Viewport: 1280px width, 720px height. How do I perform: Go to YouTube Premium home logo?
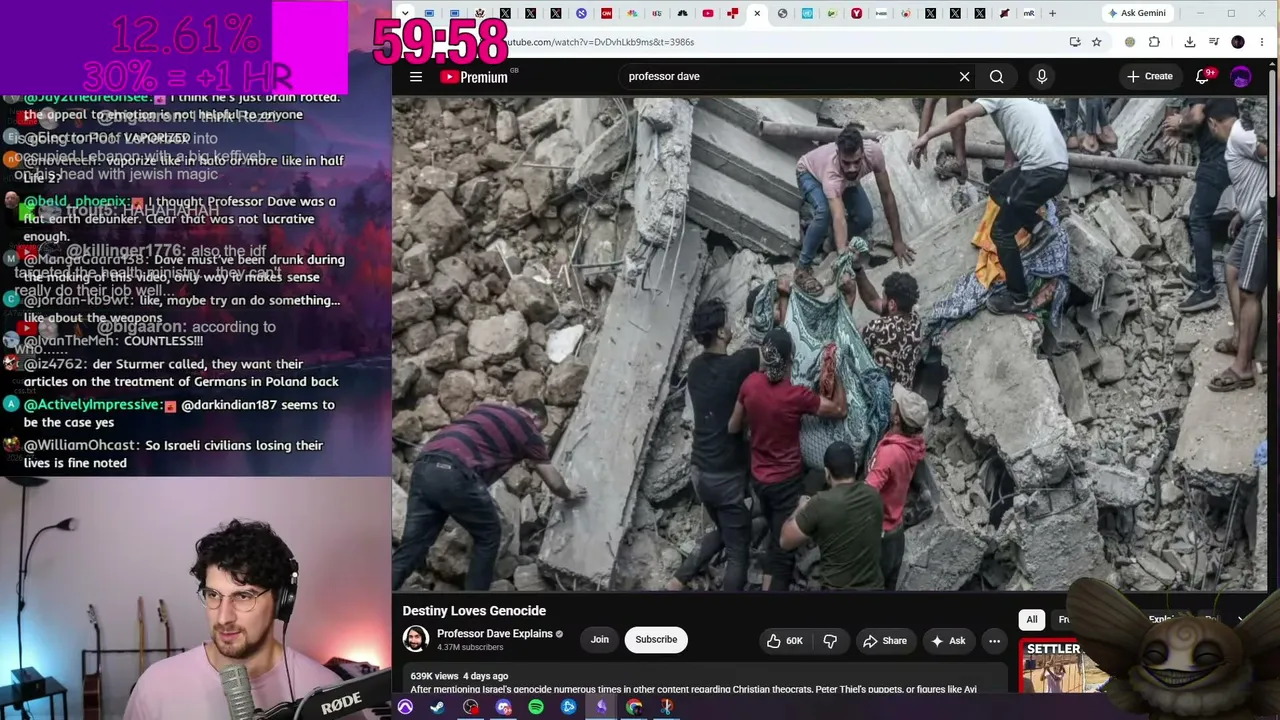coord(474,77)
